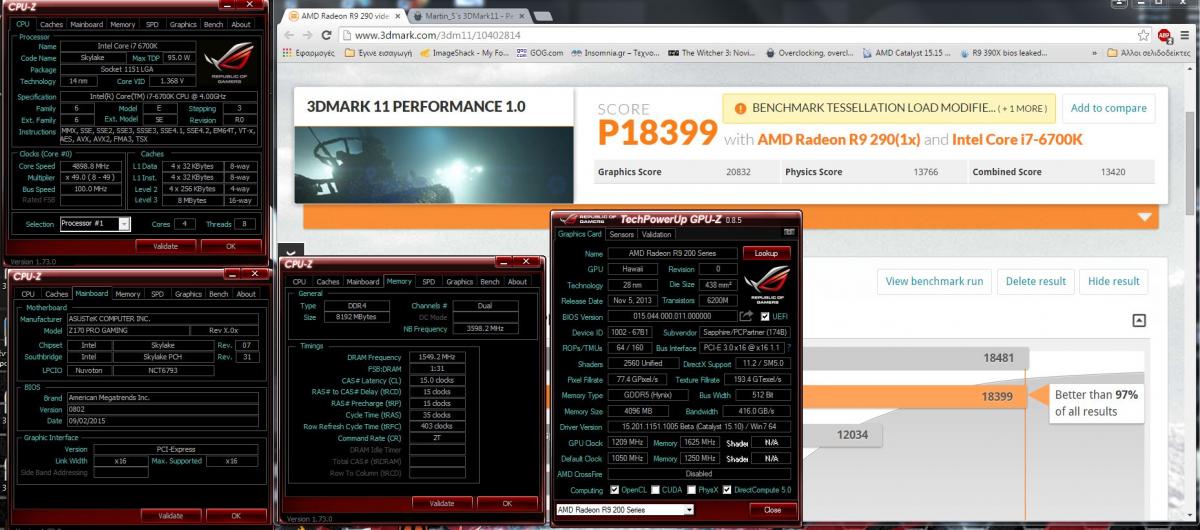Click the P18399 score text
Screen dimensions: 1200x530
tap(658, 132)
